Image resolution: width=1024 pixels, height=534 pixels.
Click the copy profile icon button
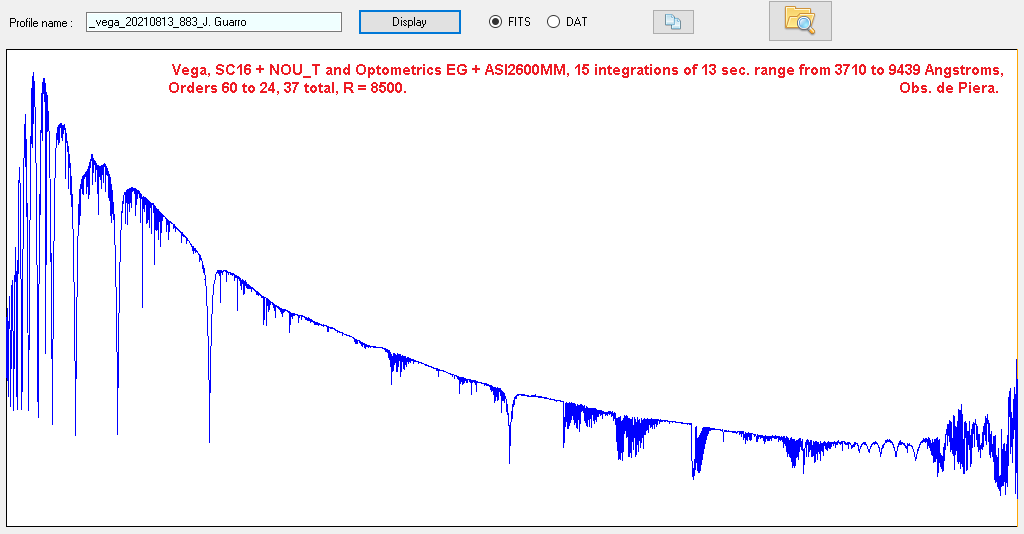(672, 22)
